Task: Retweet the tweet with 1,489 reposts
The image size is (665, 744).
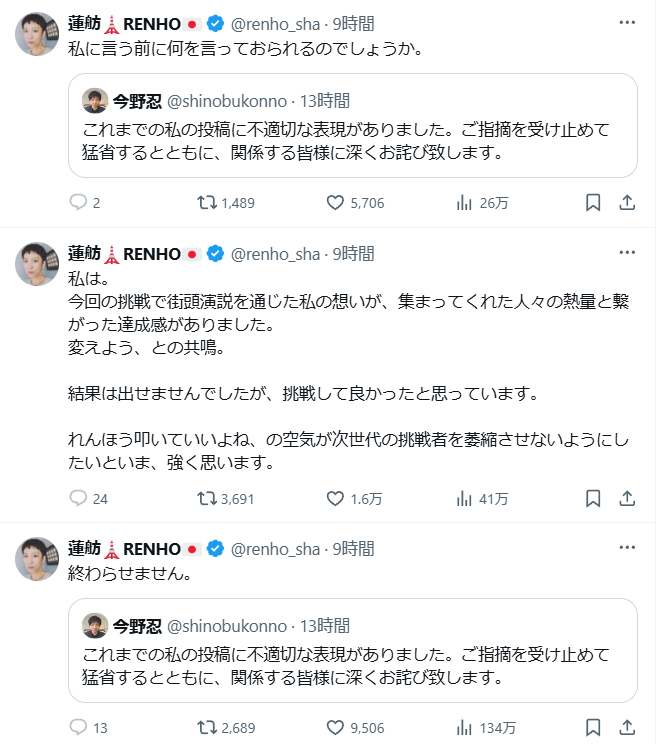Action: point(207,202)
